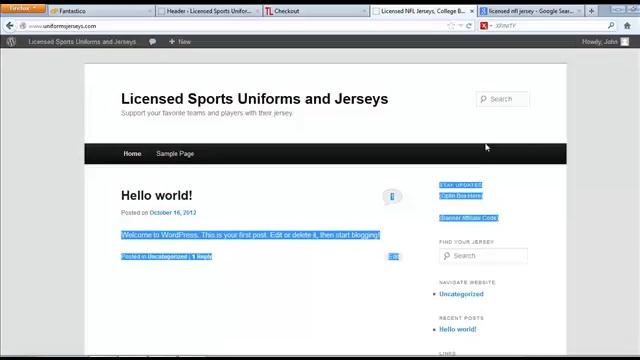The image size is (640, 360).
Task: Open the Uncategorized link in post footer
Action: click(167, 256)
